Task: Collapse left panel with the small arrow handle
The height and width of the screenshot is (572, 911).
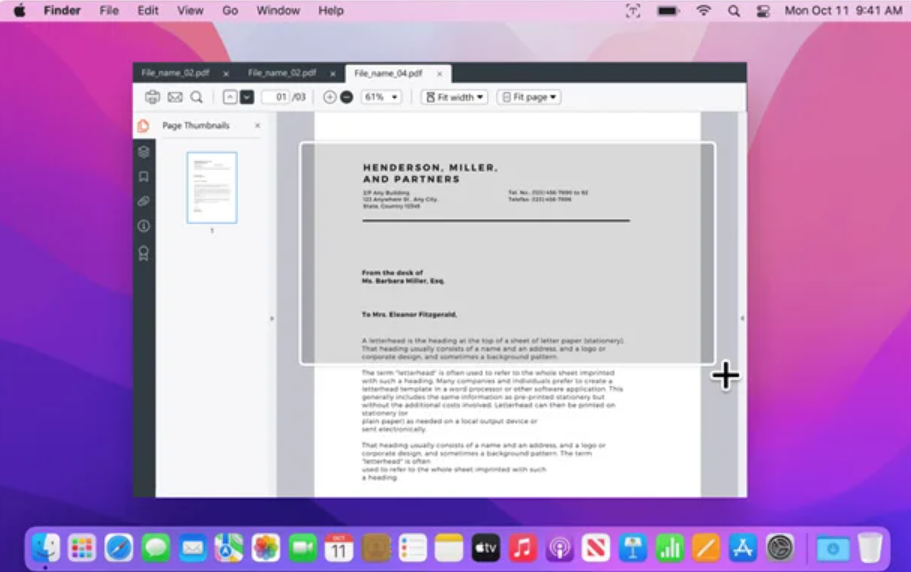Action: 272,318
